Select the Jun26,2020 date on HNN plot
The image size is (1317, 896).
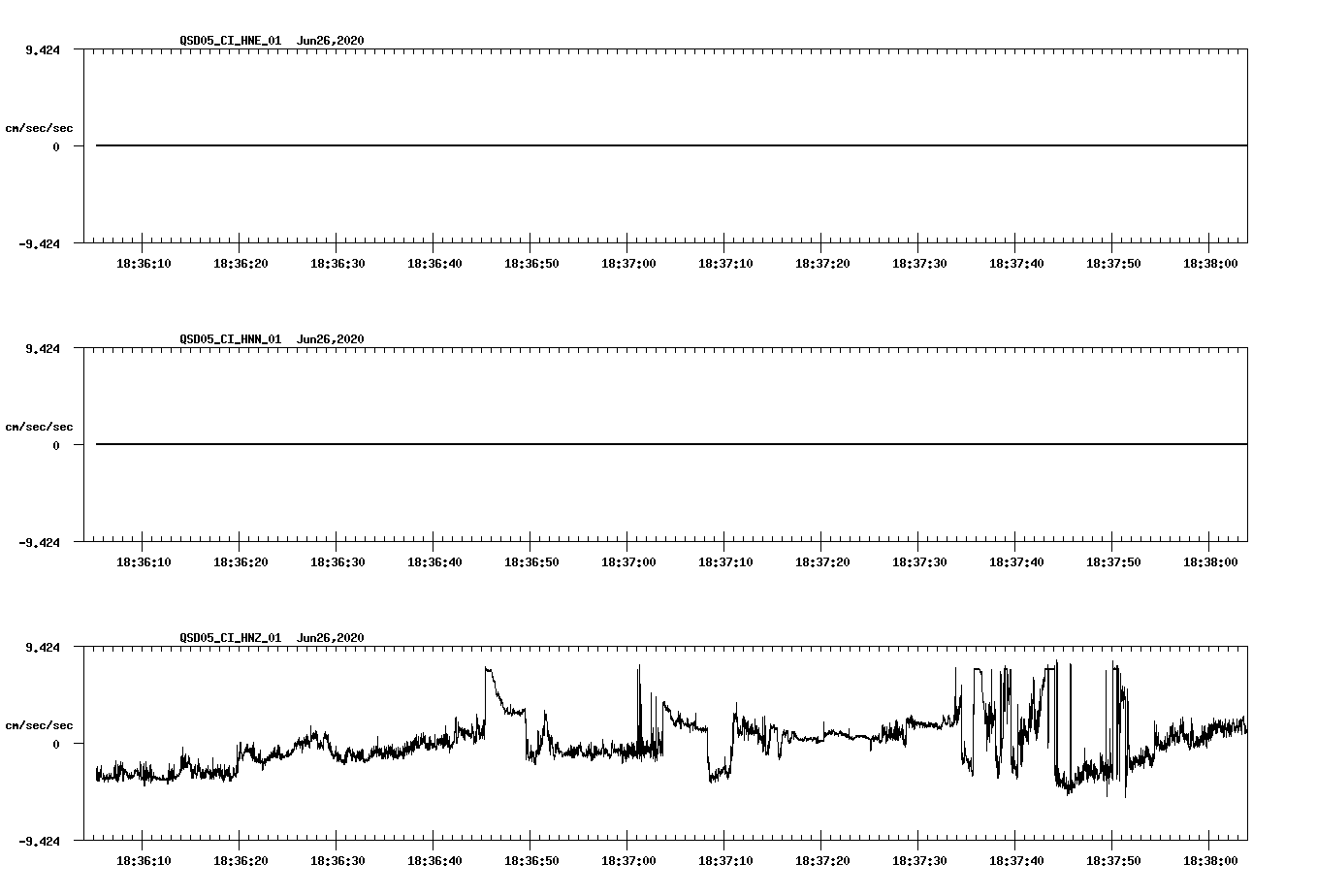(331, 339)
